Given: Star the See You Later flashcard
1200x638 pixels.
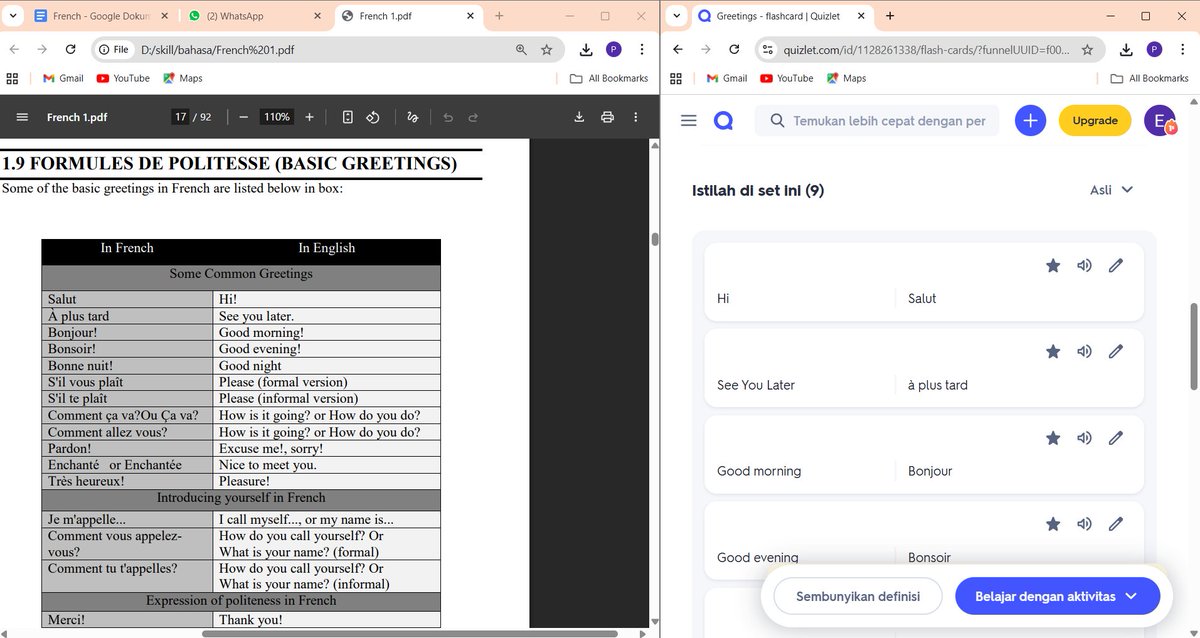Looking at the screenshot, I should coord(1052,351).
